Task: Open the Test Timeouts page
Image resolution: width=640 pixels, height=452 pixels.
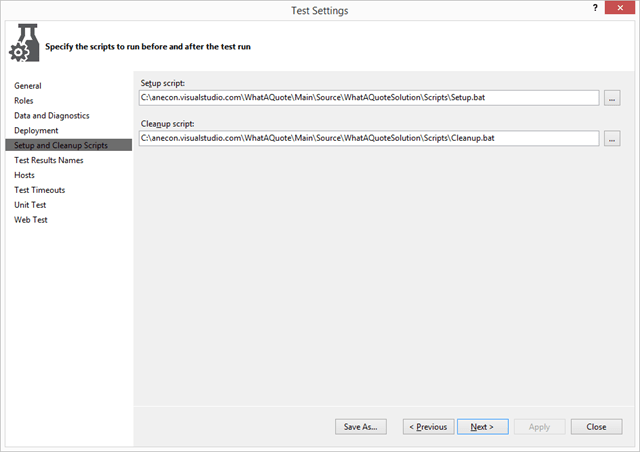Action: pos(40,190)
